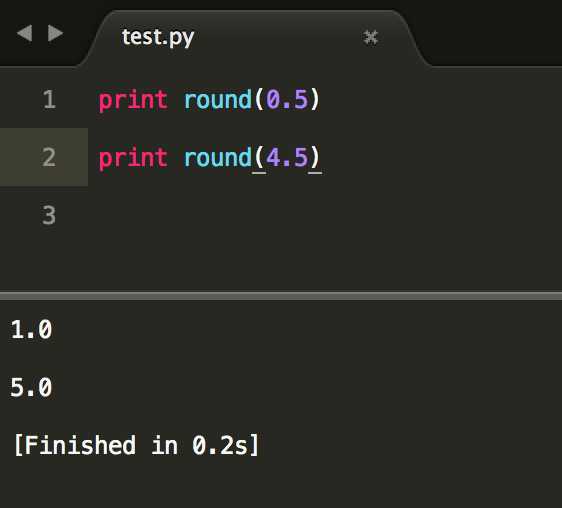Screen dimensions: 562x508
Task: Click the 0.5 number literal
Action: [287, 99]
